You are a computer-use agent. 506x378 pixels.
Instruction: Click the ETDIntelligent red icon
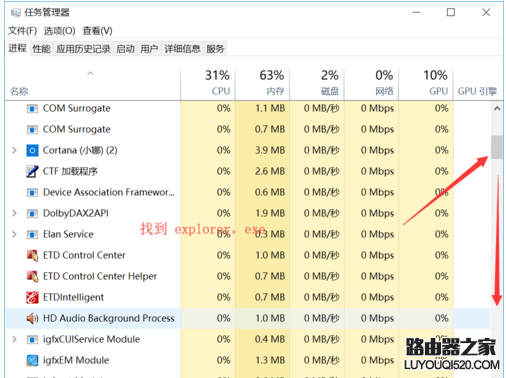click(x=32, y=297)
